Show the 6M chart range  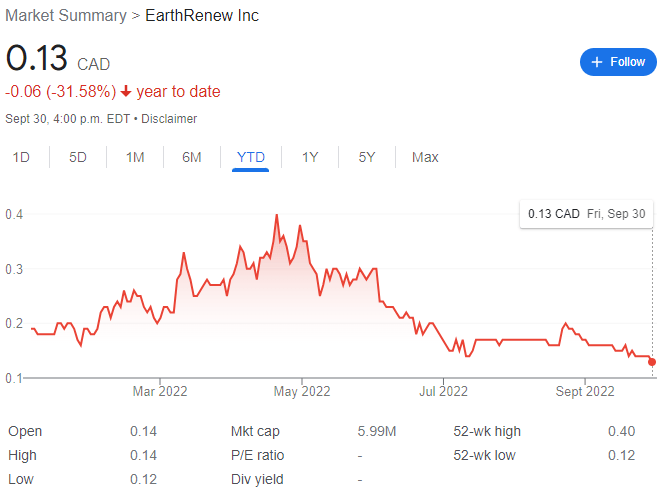tap(192, 157)
